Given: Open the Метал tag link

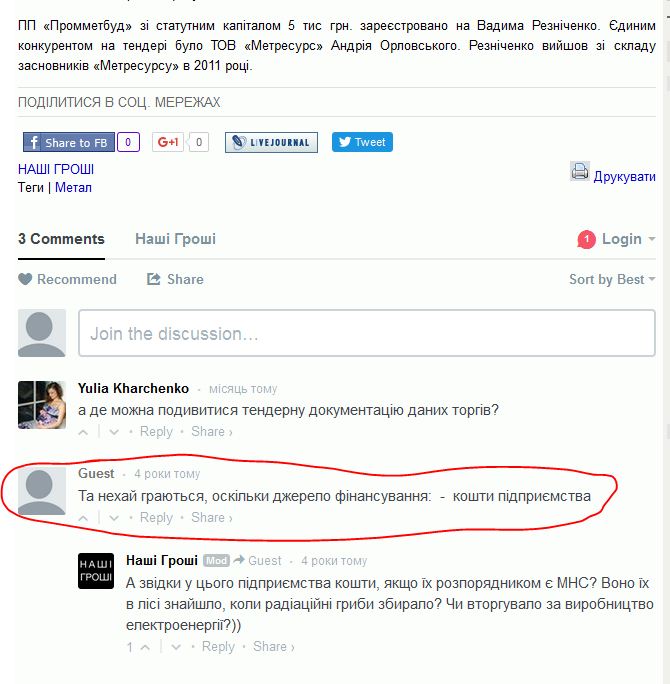Looking at the screenshot, I should coord(73,188).
